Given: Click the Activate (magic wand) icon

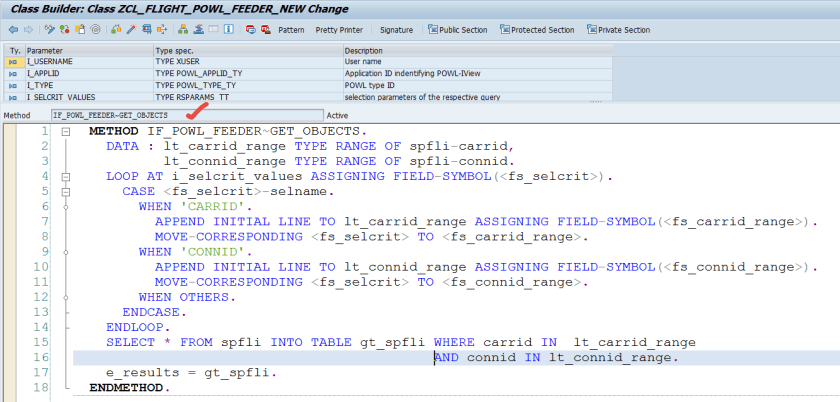Looking at the screenshot, I should (x=132, y=30).
